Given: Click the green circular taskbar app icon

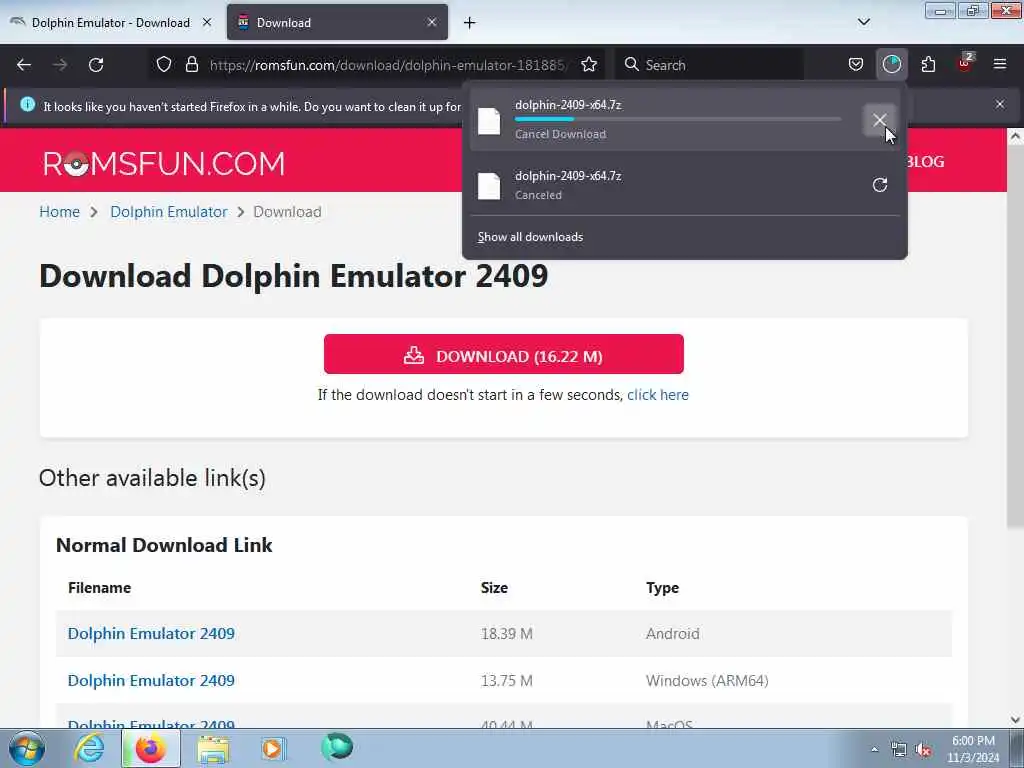Looking at the screenshot, I should tap(337, 747).
